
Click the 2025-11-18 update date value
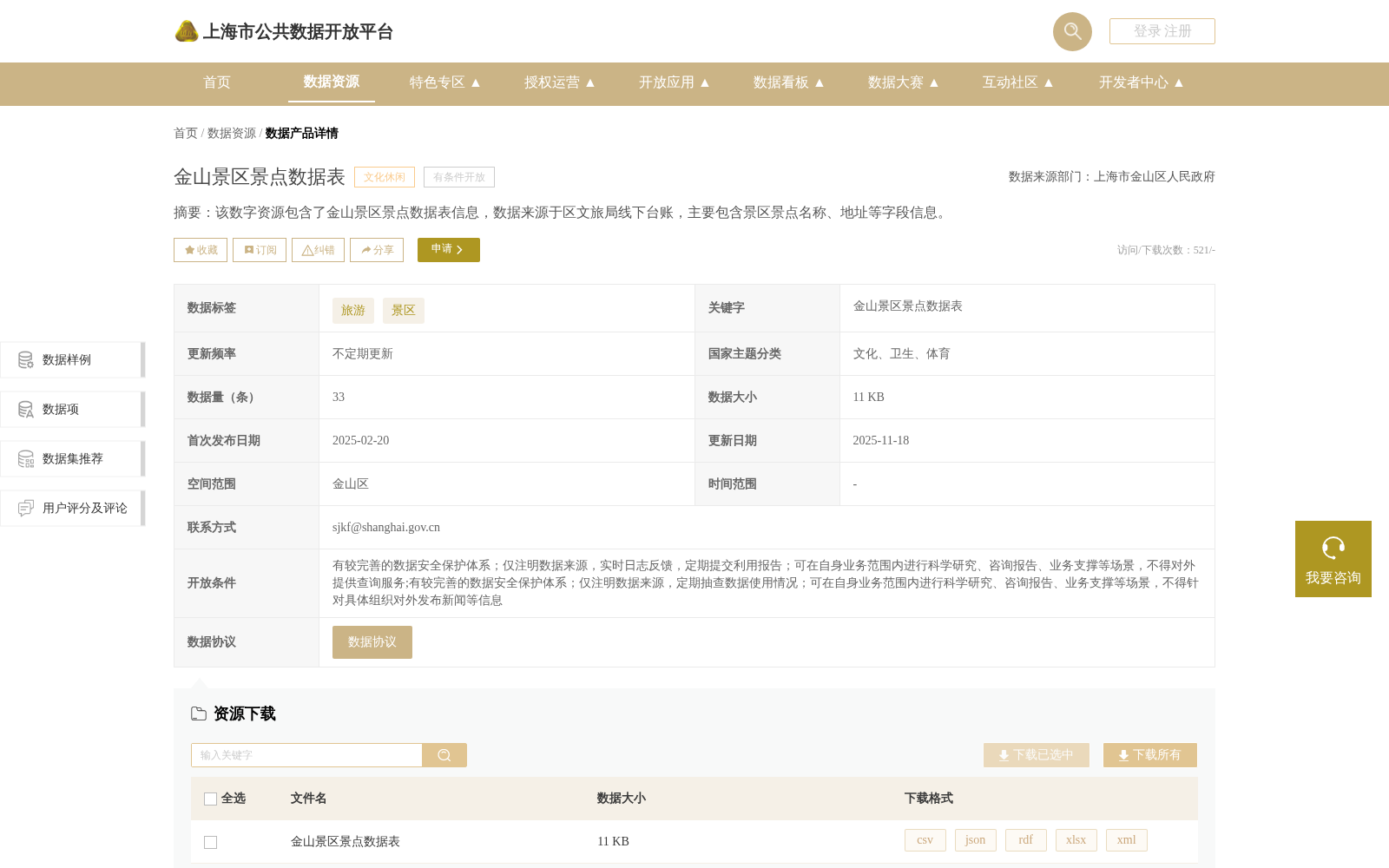click(881, 441)
